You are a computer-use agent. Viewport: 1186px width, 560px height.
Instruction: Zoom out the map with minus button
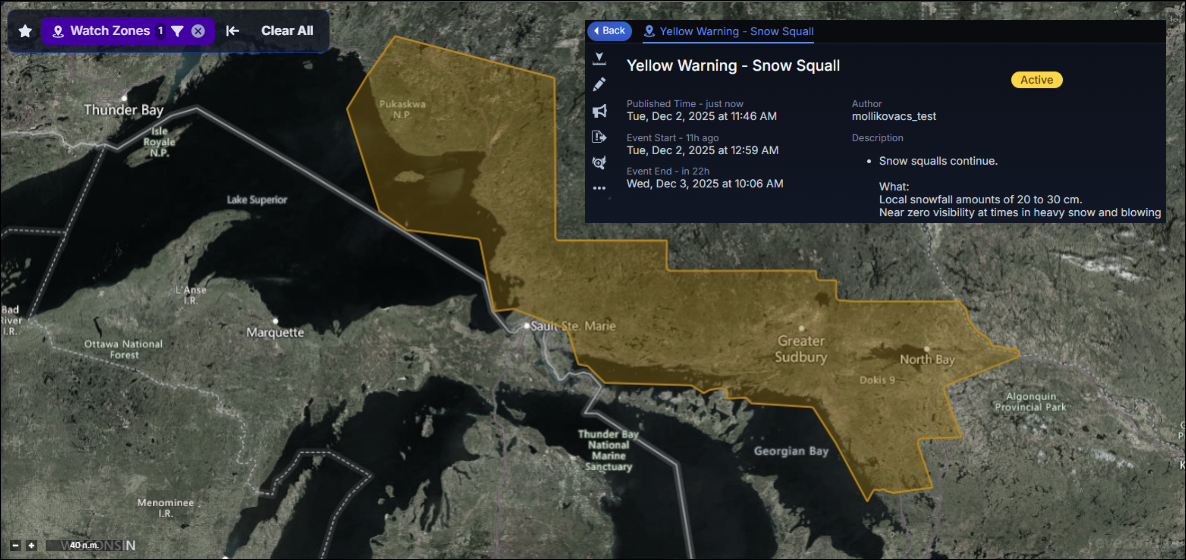point(16,545)
